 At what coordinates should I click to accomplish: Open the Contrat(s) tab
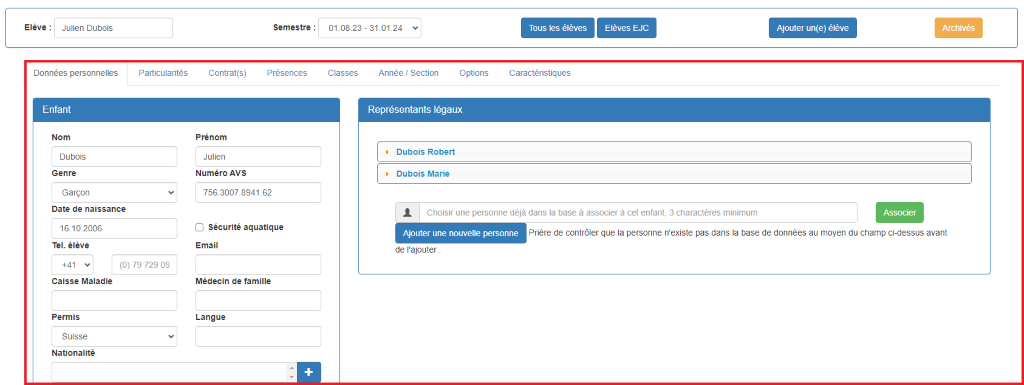(227, 73)
